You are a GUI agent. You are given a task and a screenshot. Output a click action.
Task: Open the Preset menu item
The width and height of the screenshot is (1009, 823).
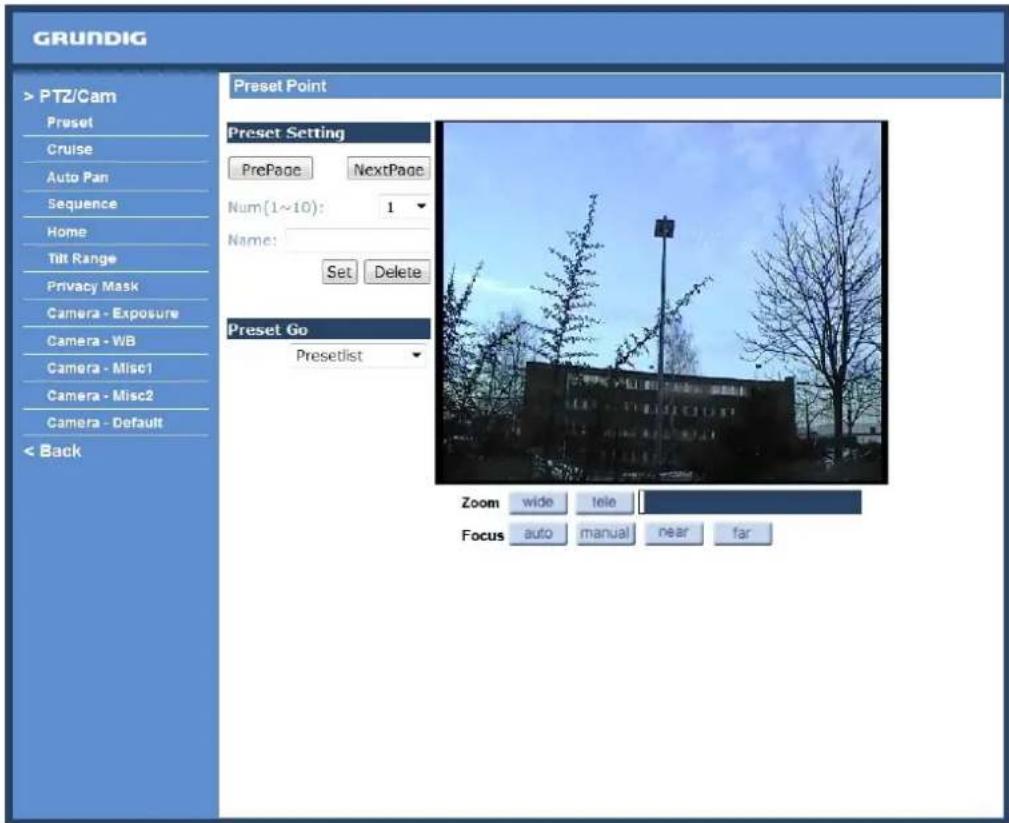point(69,122)
